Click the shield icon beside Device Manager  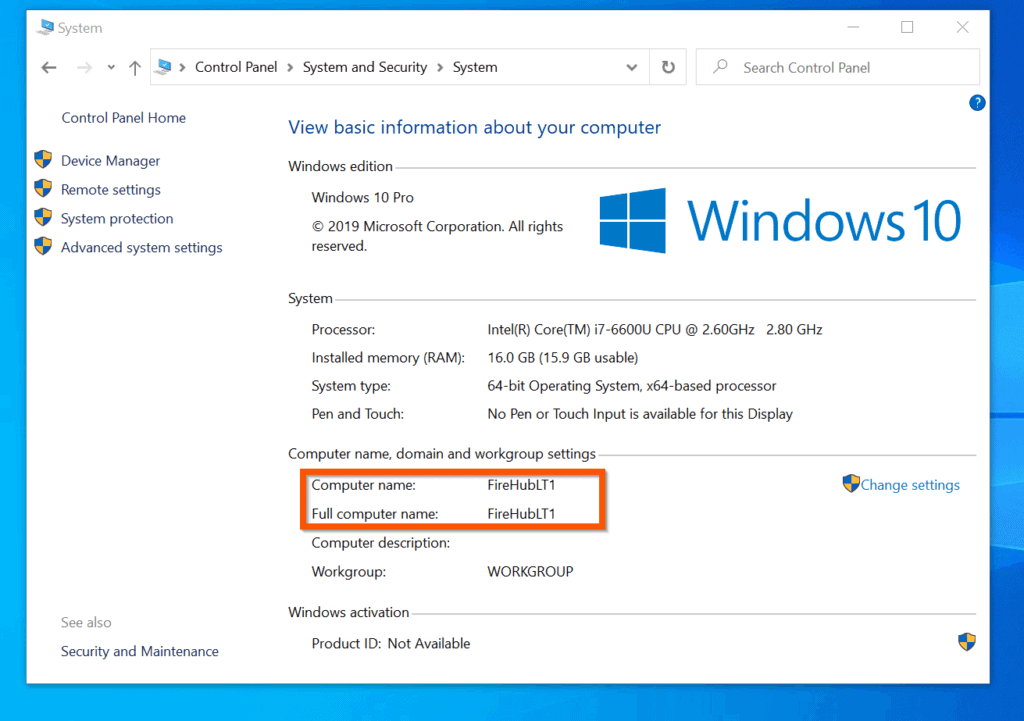(43, 159)
